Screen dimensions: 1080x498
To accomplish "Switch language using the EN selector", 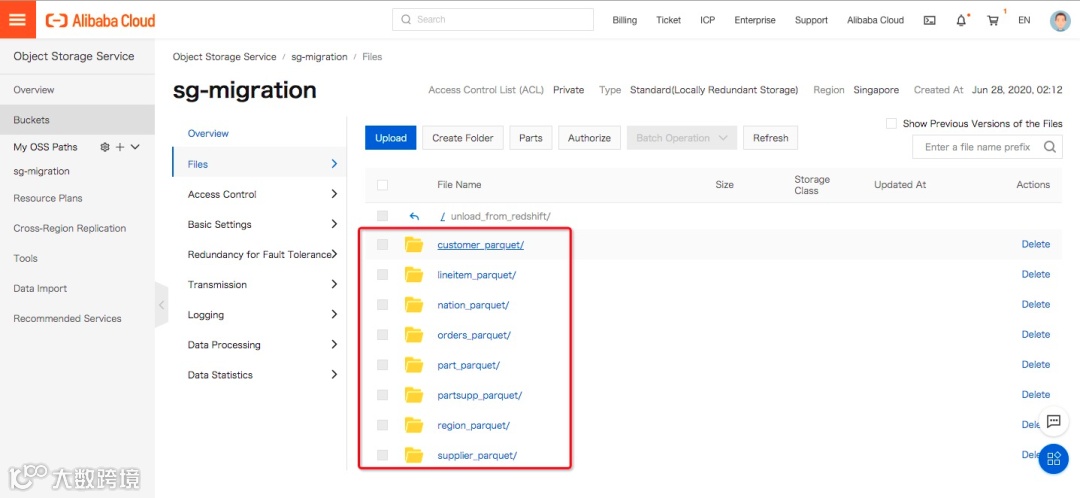I will click(x=1024, y=21).
